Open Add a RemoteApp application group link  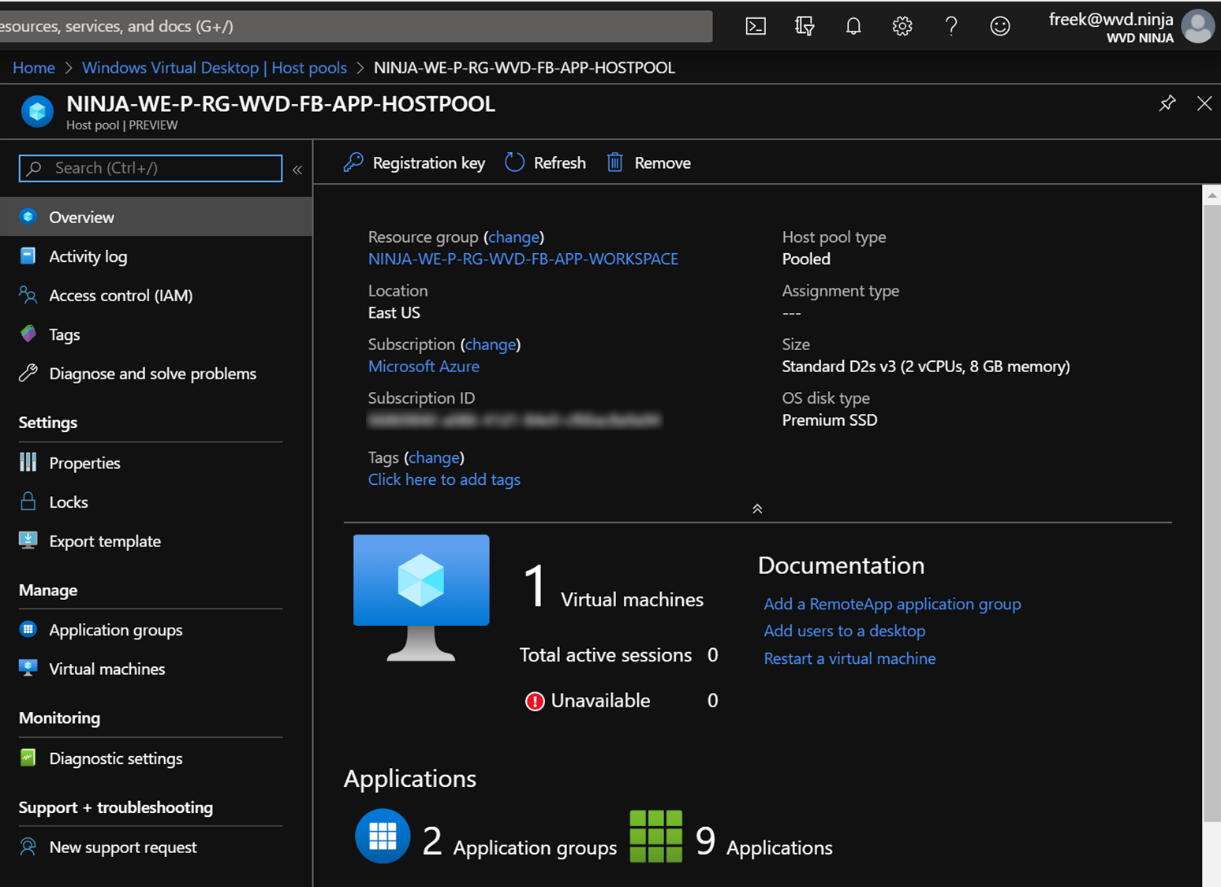[892, 604]
